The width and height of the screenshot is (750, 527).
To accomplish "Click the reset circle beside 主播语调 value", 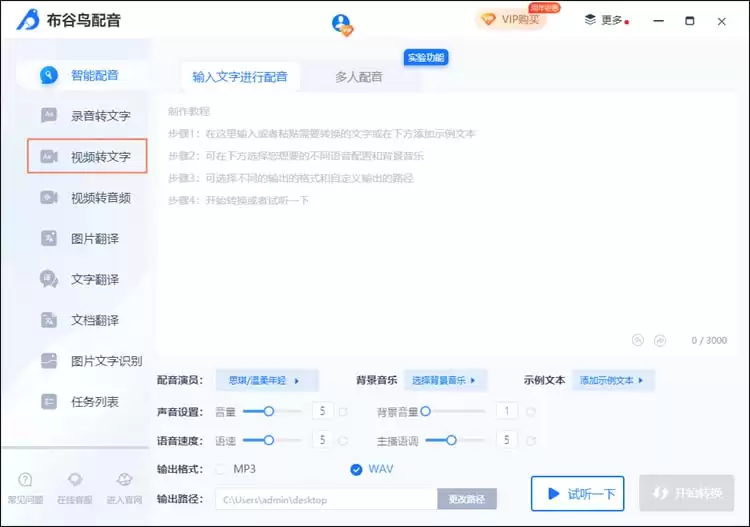I will tap(530, 440).
